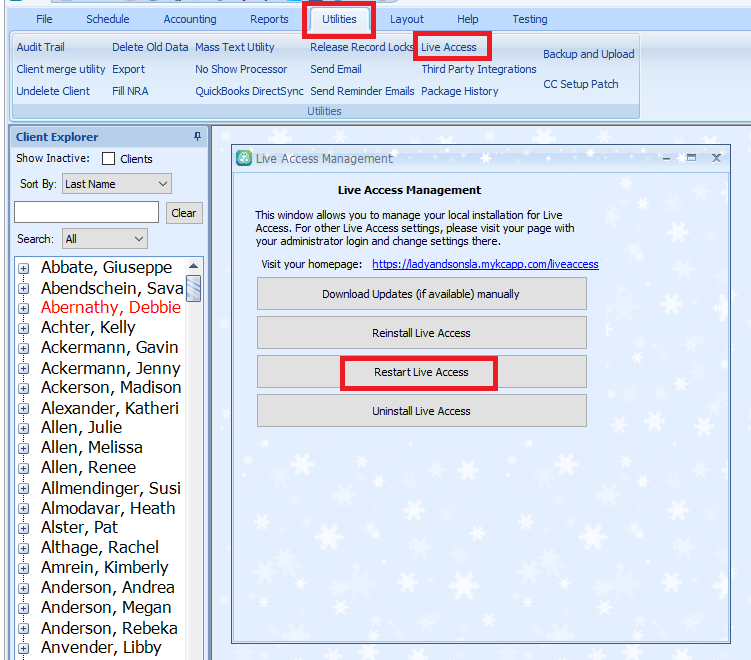
Task: Expand the Abbate, Giuseppe client node
Action: 24,268
